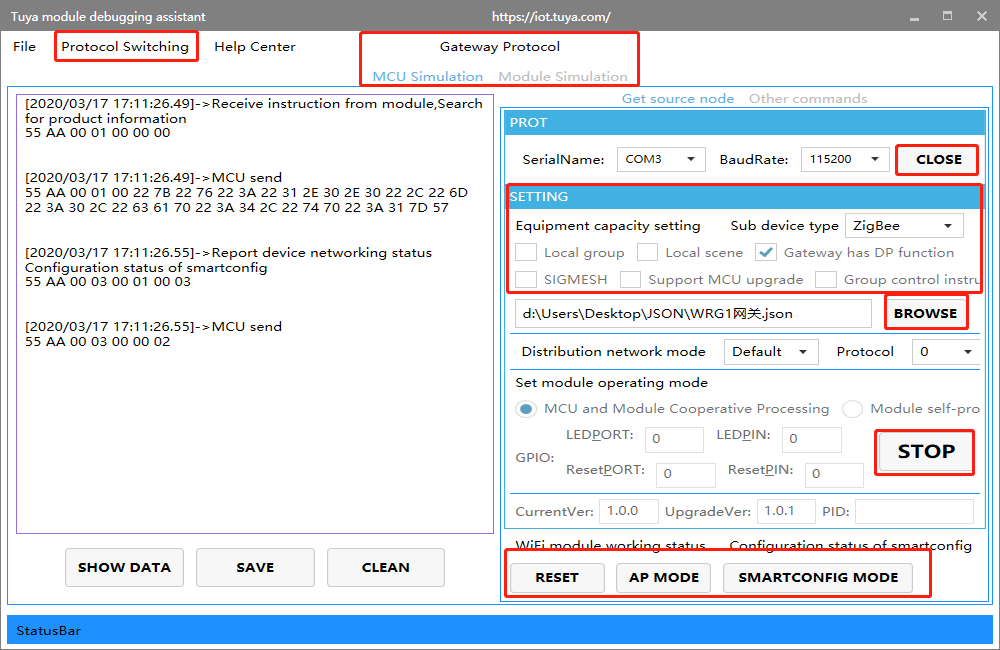Uncheck Gateway has DP function checkbox
1000x650 pixels.
[x=766, y=253]
